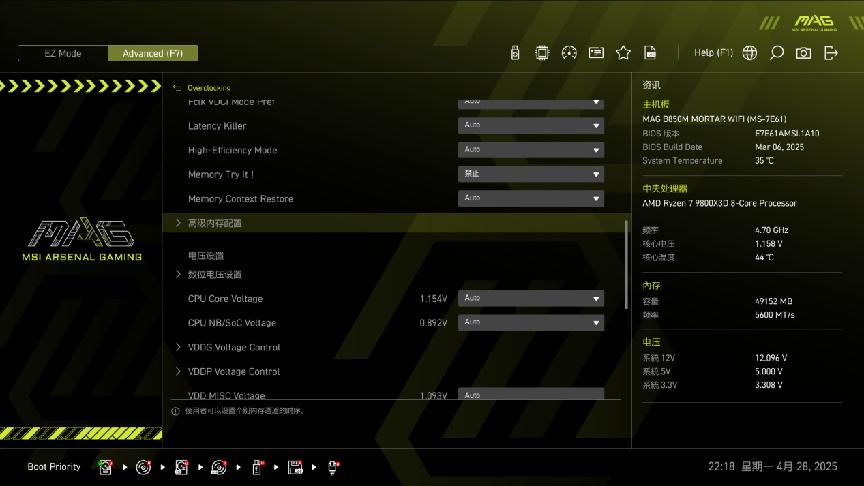Screen dimensions: 864x486
Task: Select the USB key boot device icon
Action: 257,467
